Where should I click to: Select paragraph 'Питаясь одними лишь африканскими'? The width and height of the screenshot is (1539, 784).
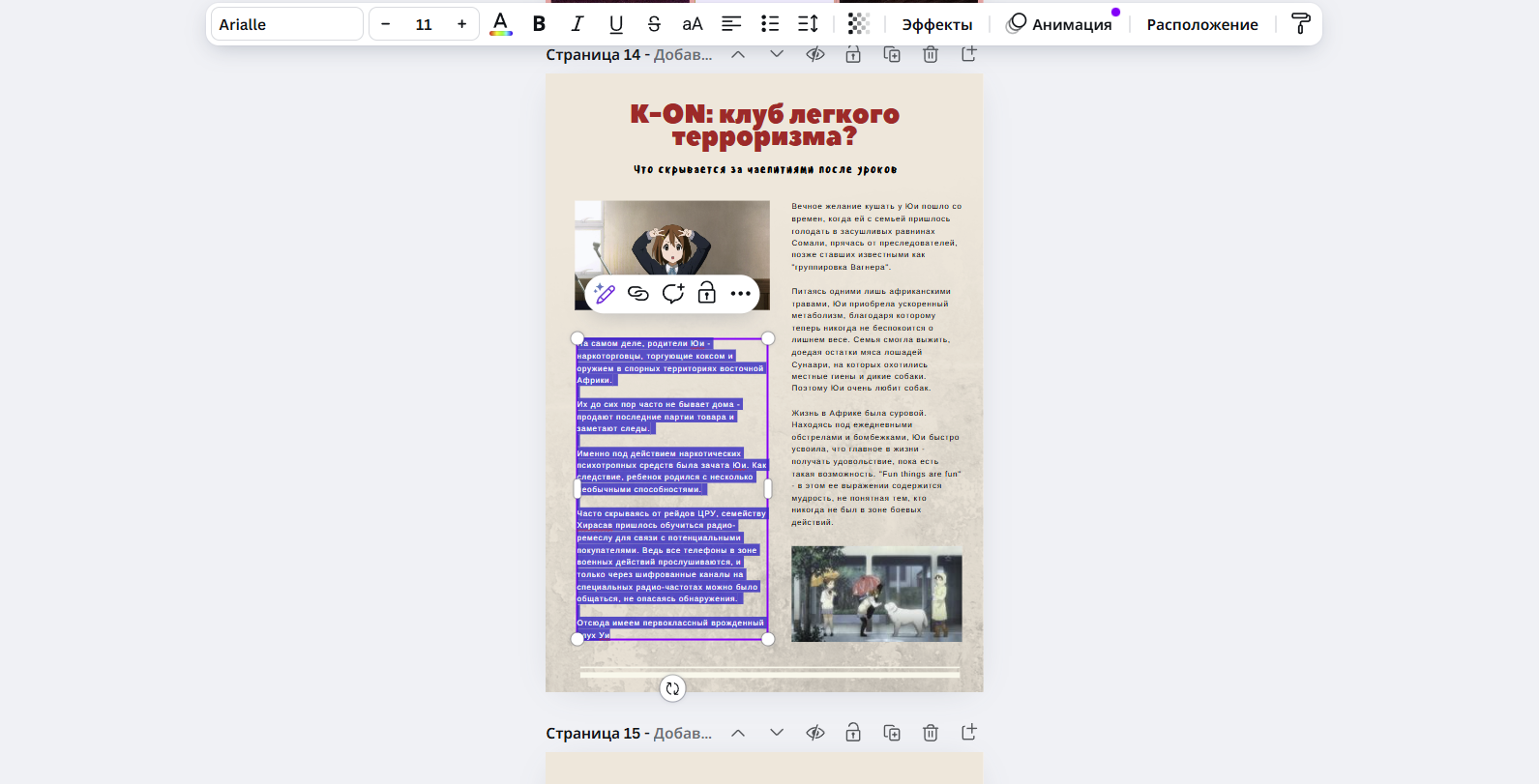(x=872, y=339)
